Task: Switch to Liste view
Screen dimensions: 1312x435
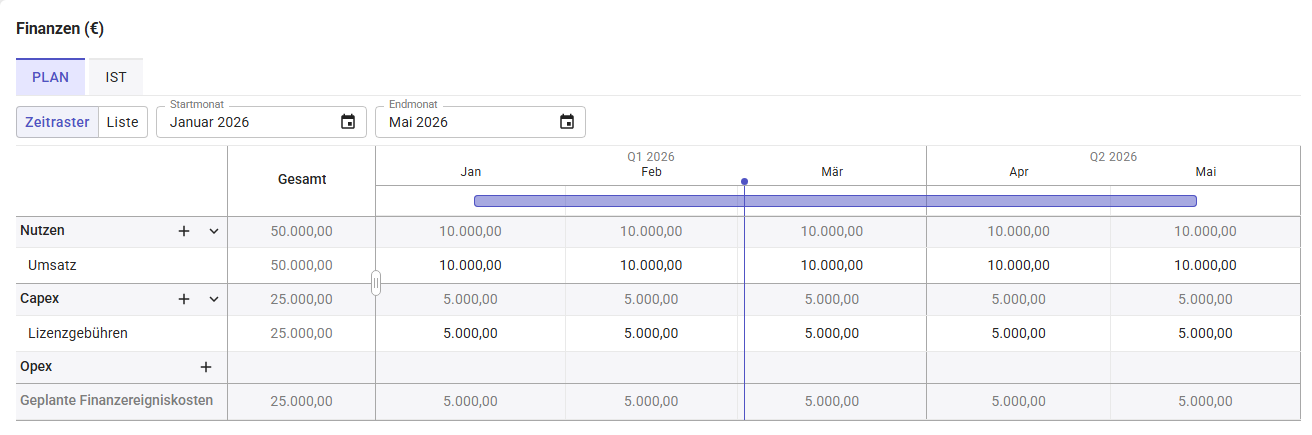Action: click(123, 122)
